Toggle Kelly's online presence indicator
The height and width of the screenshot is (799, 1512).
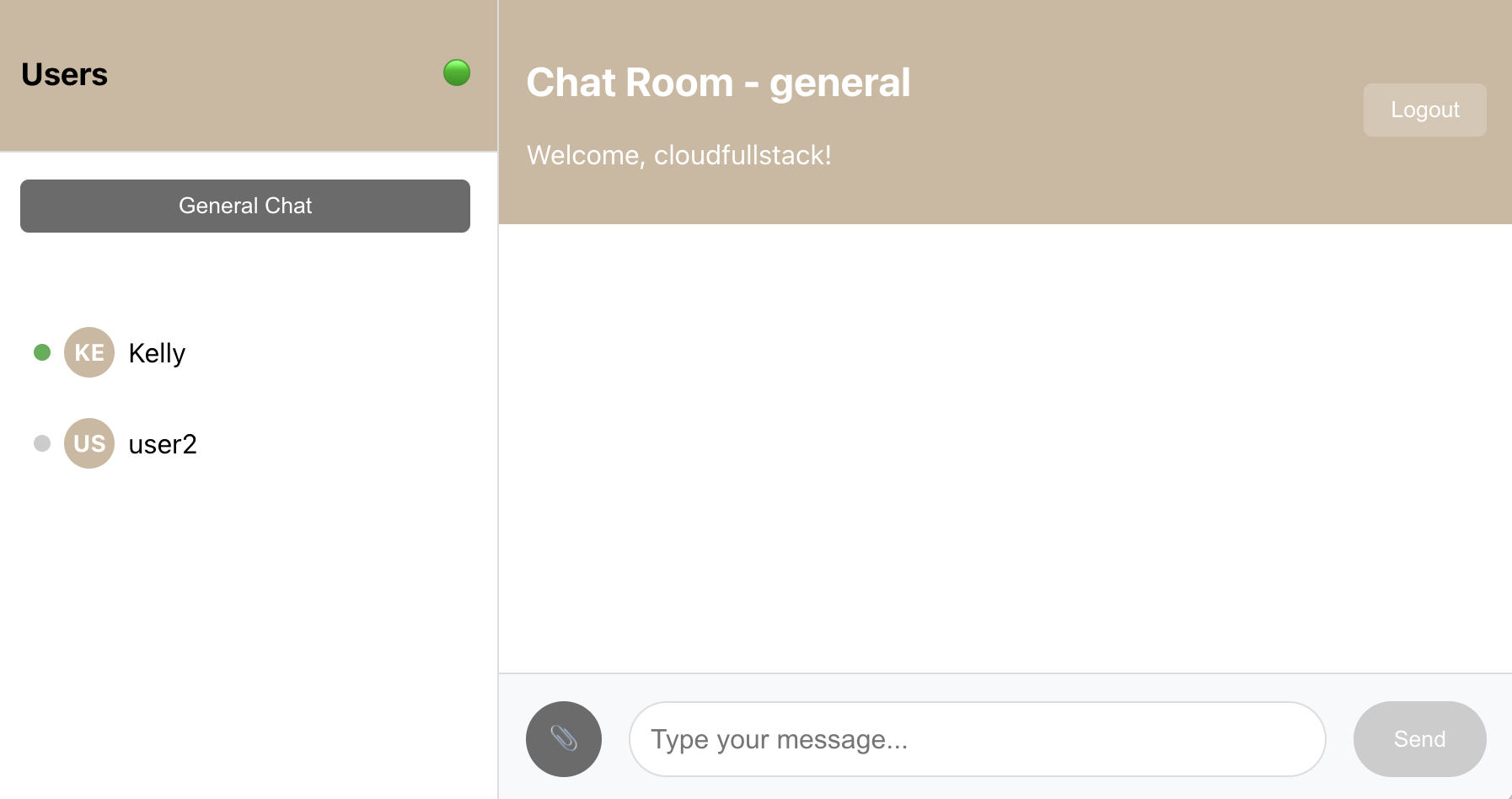[x=41, y=352]
